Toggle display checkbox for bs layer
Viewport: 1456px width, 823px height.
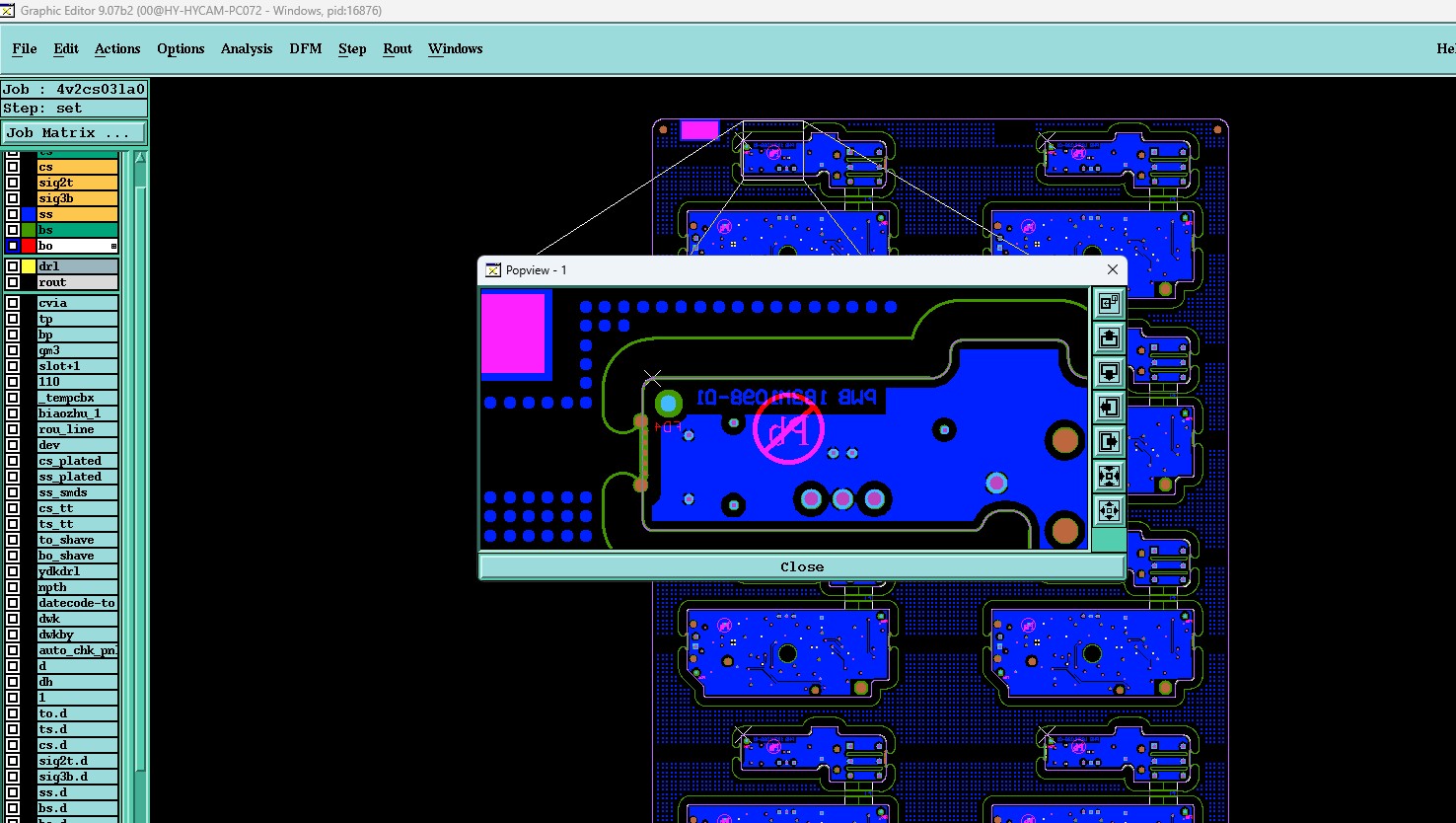(13, 230)
